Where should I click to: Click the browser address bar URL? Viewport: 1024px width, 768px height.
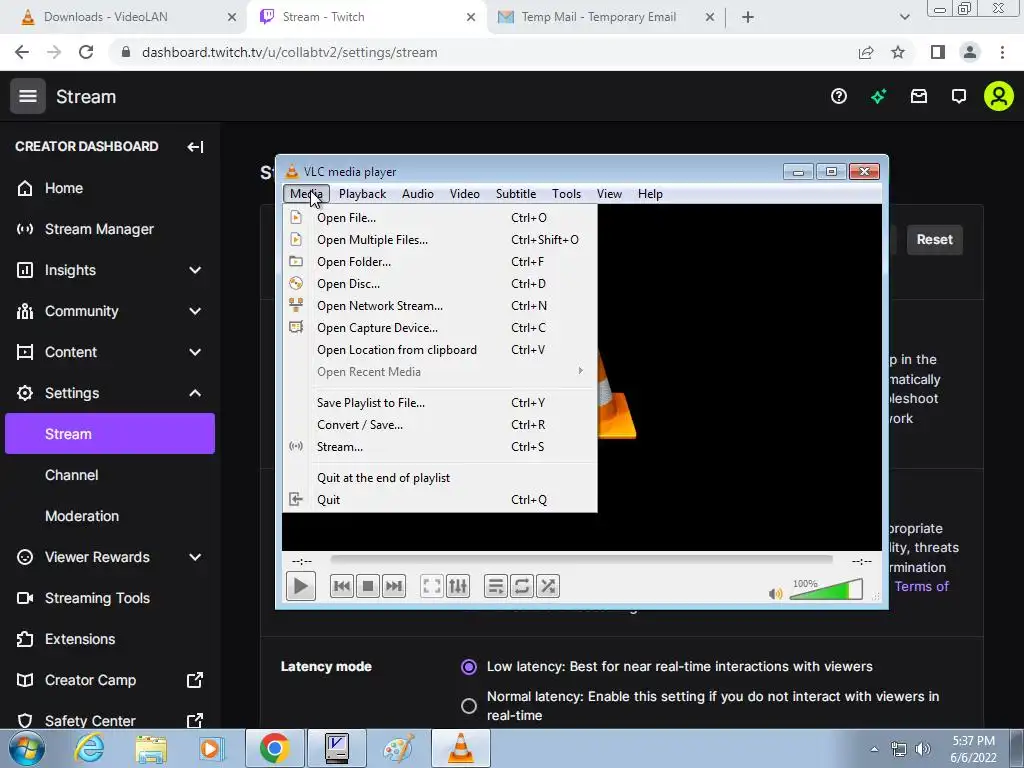pyautogui.click(x=289, y=52)
